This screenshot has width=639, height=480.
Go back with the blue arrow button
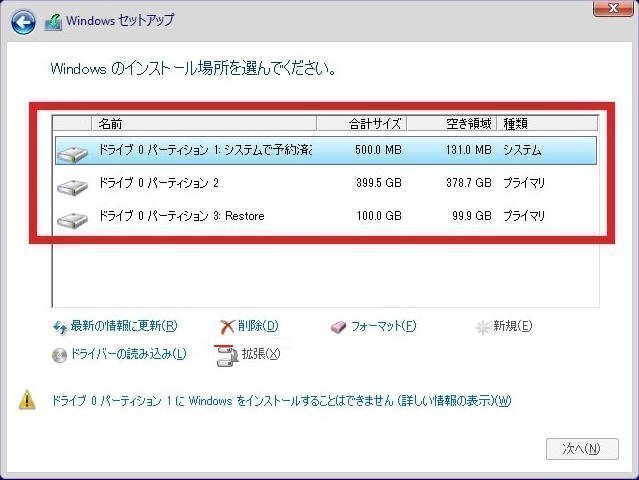[x=23, y=22]
